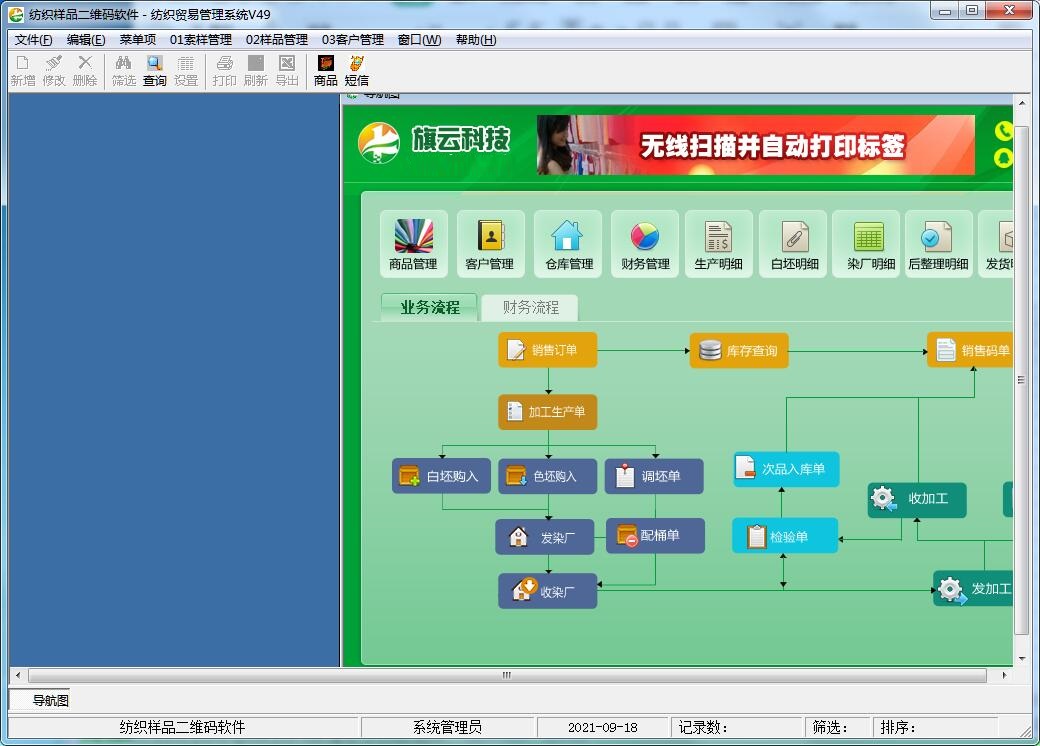The width and height of the screenshot is (1040, 746).
Task: Click the 发加工 gear node
Action: (x=973, y=588)
